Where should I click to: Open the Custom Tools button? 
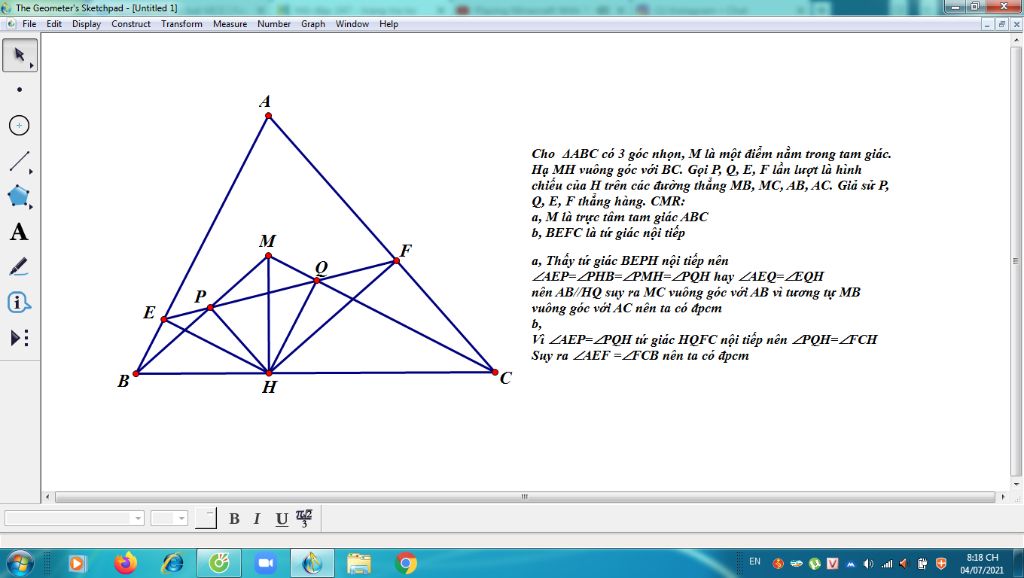coord(20,338)
